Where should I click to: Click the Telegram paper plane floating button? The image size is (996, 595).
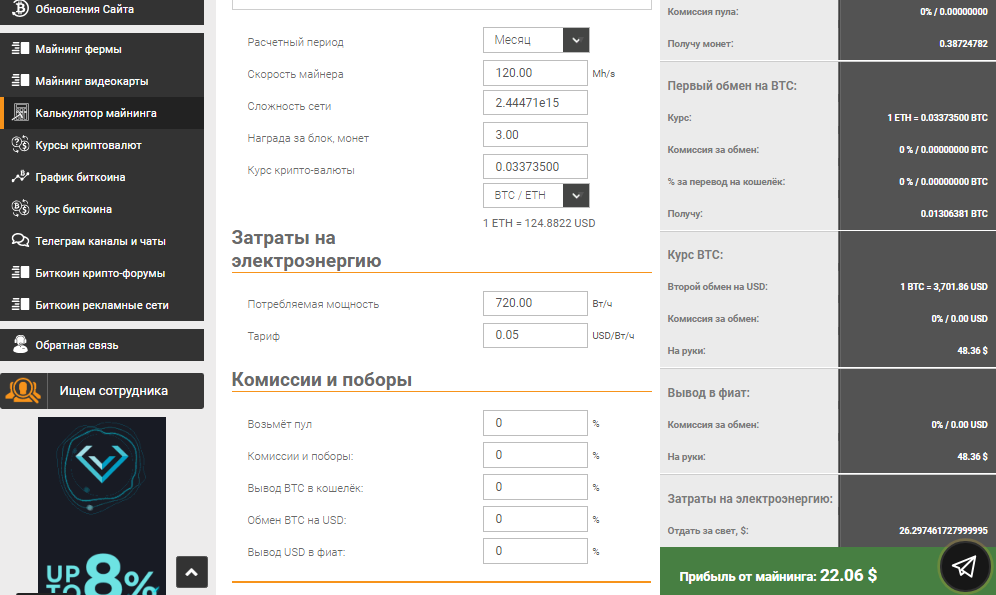coord(964,566)
